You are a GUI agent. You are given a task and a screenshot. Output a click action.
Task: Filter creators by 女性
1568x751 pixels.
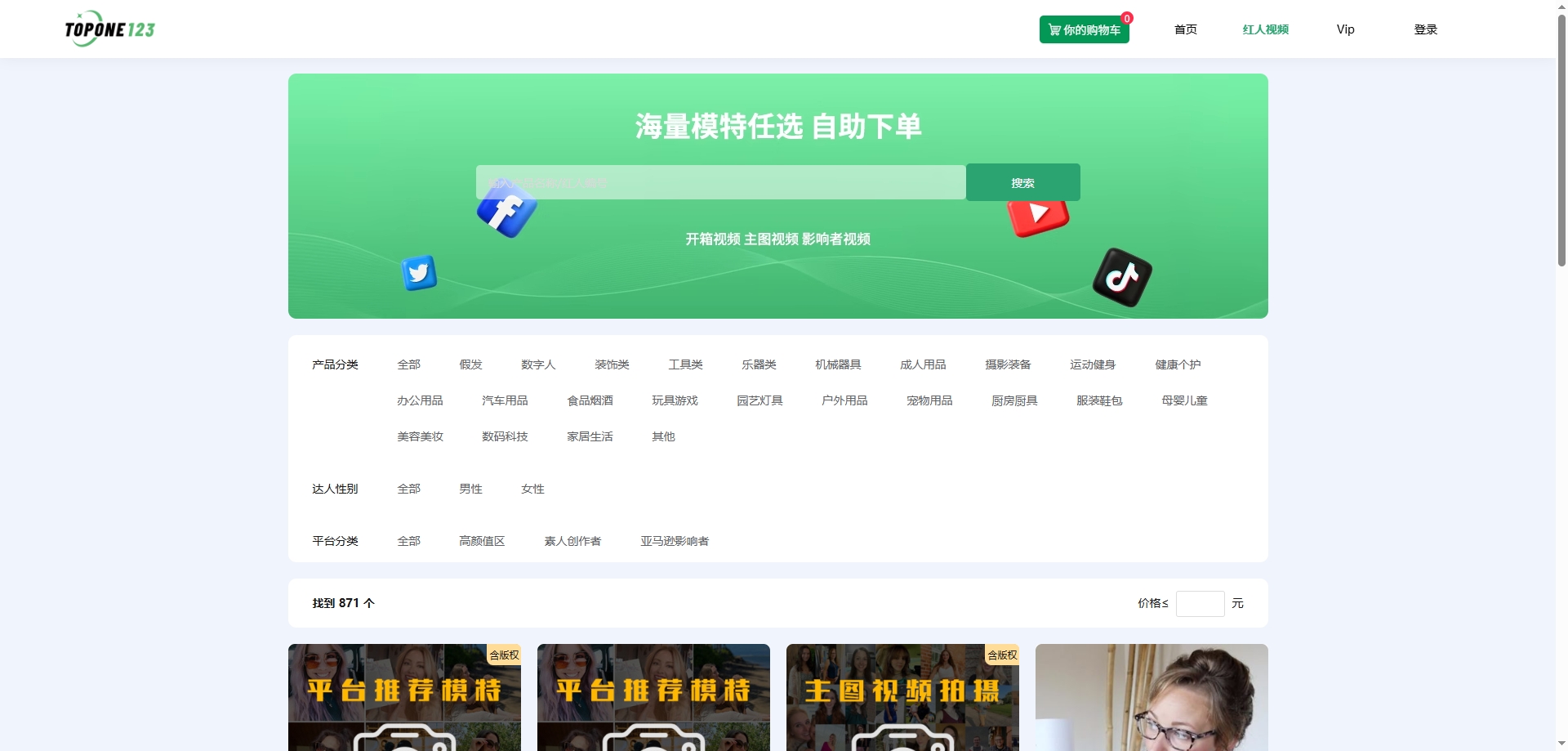[532, 489]
